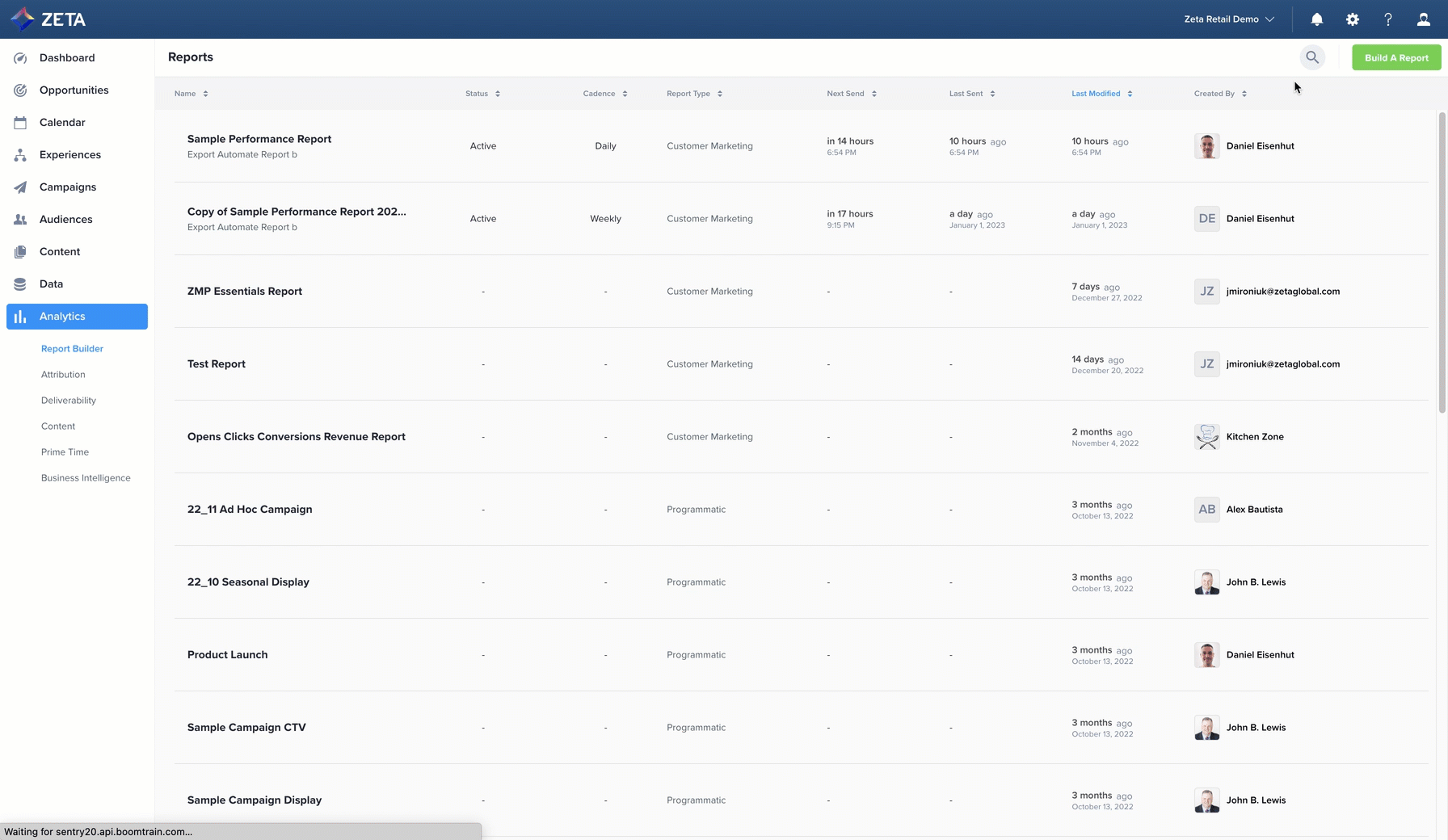Image resolution: width=1448 pixels, height=840 pixels.
Task: Sort reports by Name column
Action: tap(191, 94)
